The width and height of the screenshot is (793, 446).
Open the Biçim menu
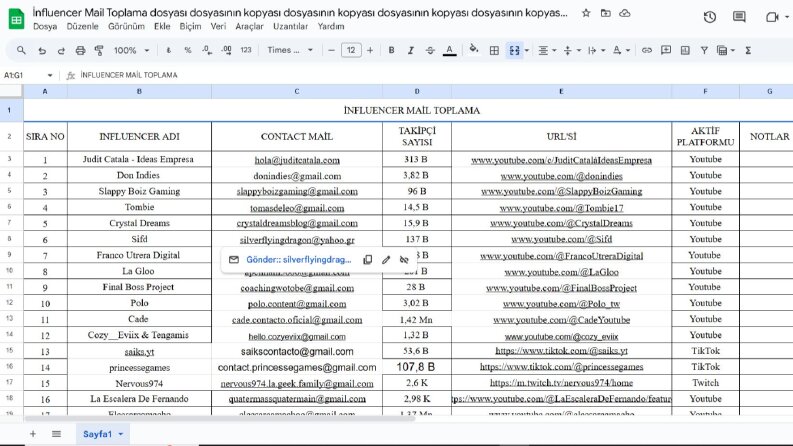coord(190,26)
